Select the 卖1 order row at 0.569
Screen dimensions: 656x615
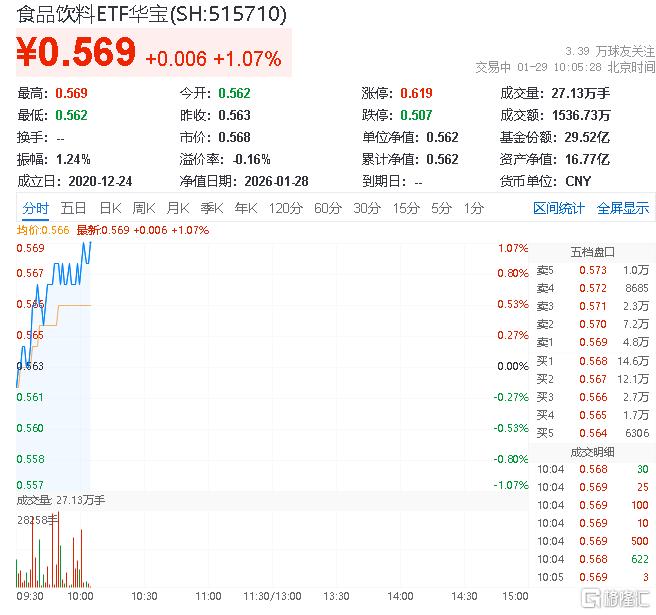(592, 342)
